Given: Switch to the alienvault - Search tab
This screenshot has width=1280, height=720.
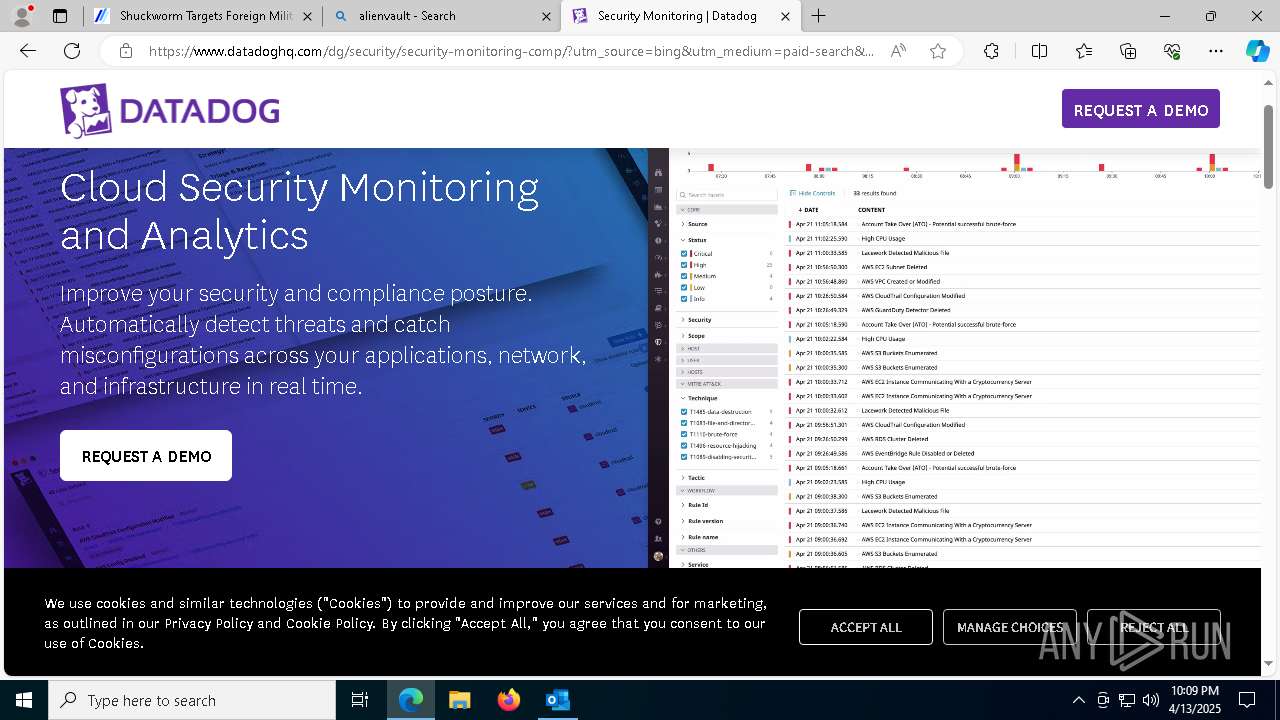Looking at the screenshot, I should pos(441,16).
